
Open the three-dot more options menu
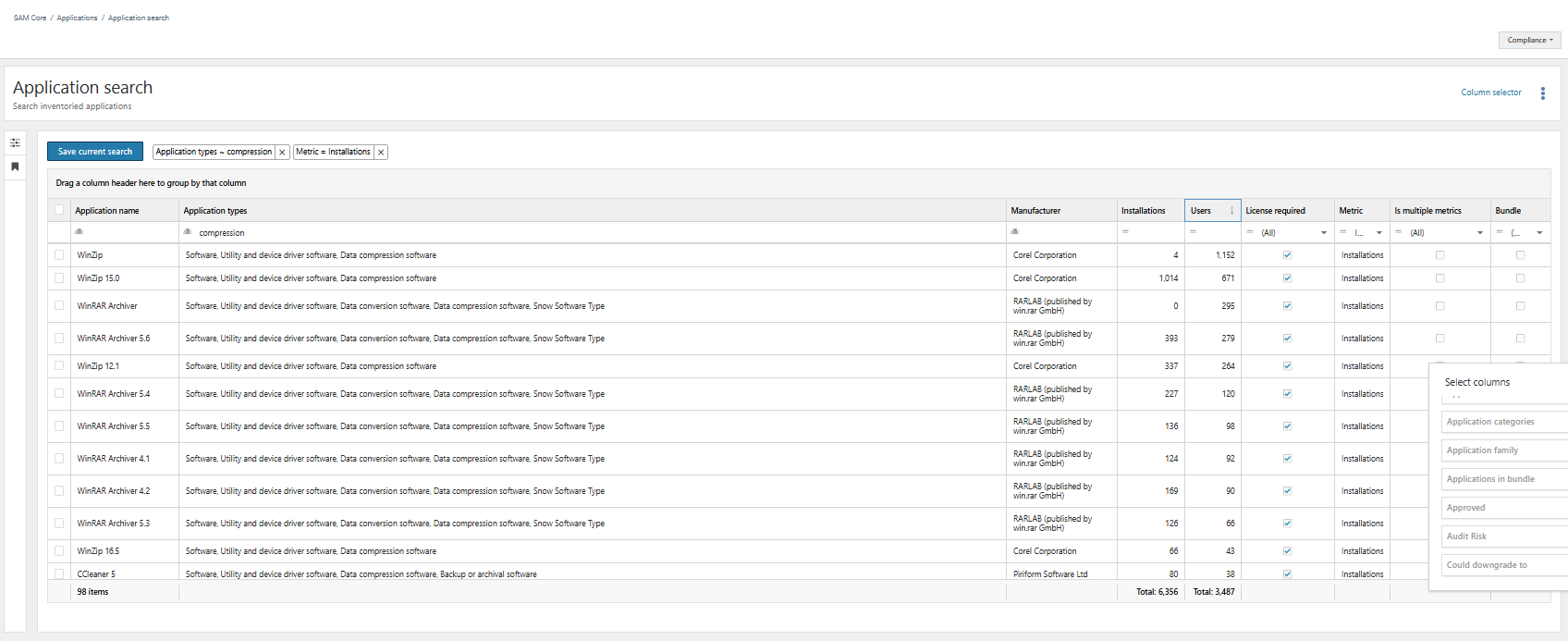click(1542, 93)
